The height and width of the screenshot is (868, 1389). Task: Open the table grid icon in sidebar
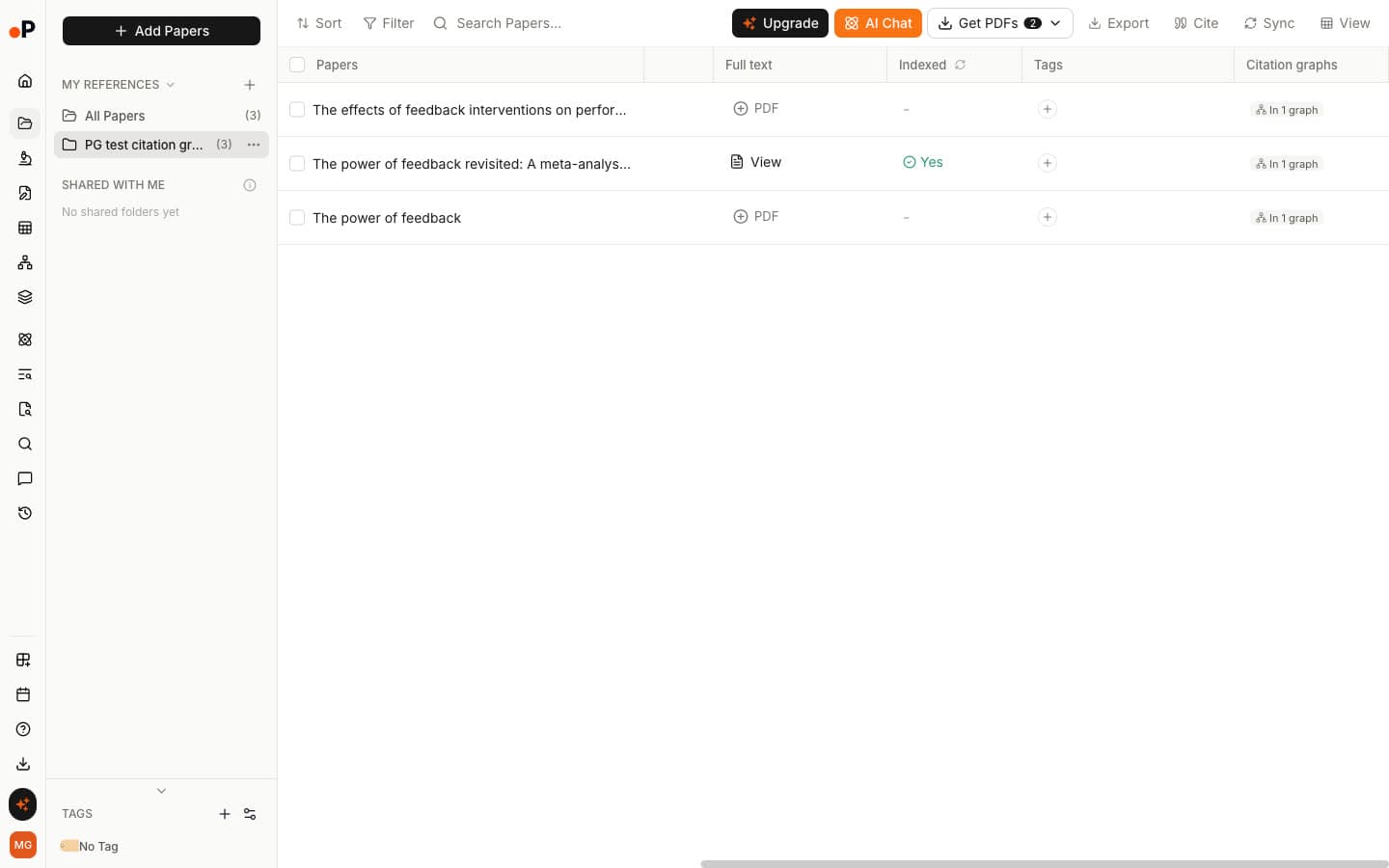point(25,228)
